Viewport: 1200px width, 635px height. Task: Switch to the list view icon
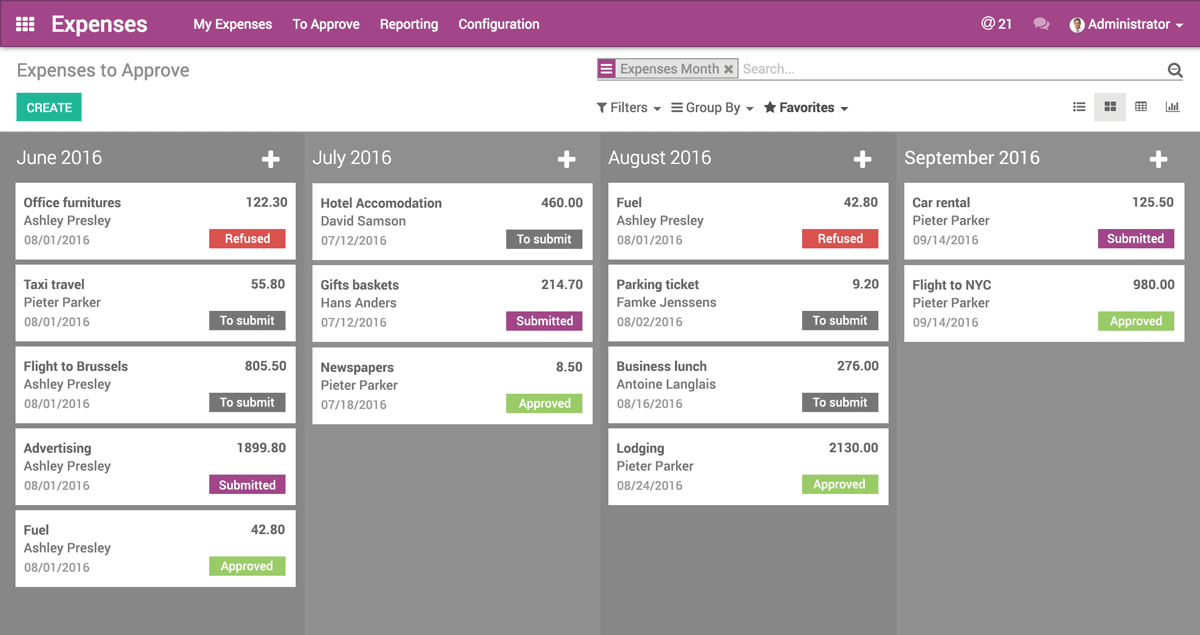point(1079,107)
